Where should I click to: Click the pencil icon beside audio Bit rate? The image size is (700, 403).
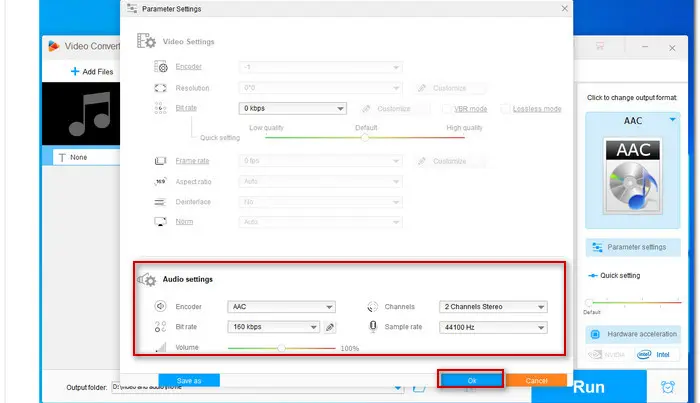329,327
